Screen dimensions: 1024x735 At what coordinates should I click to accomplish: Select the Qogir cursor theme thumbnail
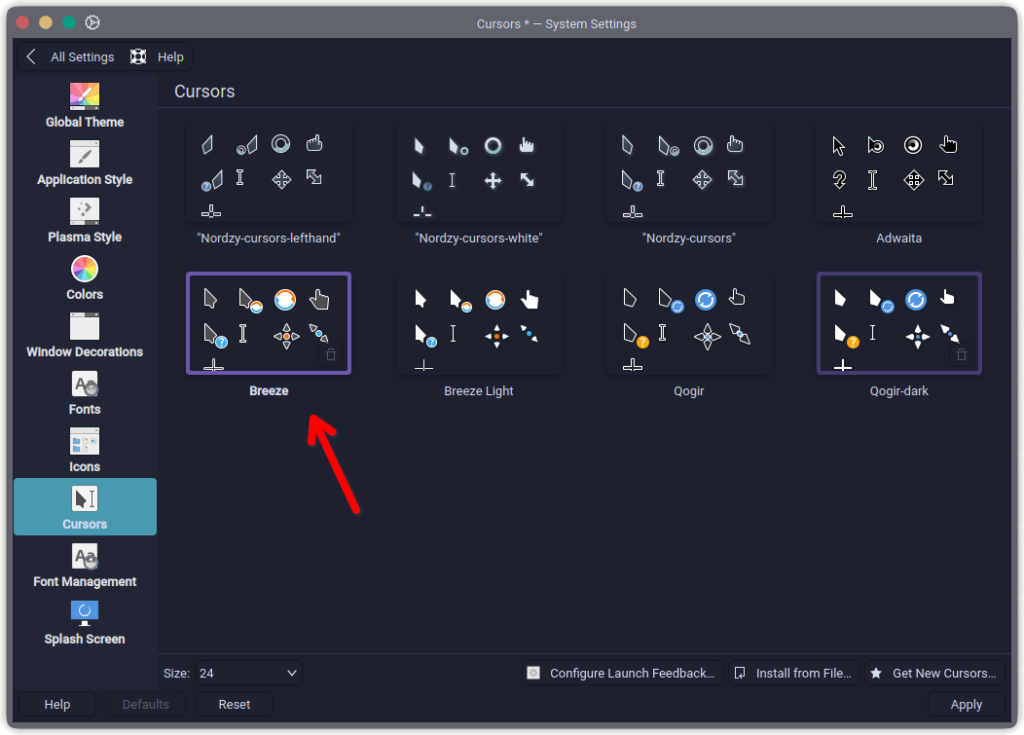point(689,323)
